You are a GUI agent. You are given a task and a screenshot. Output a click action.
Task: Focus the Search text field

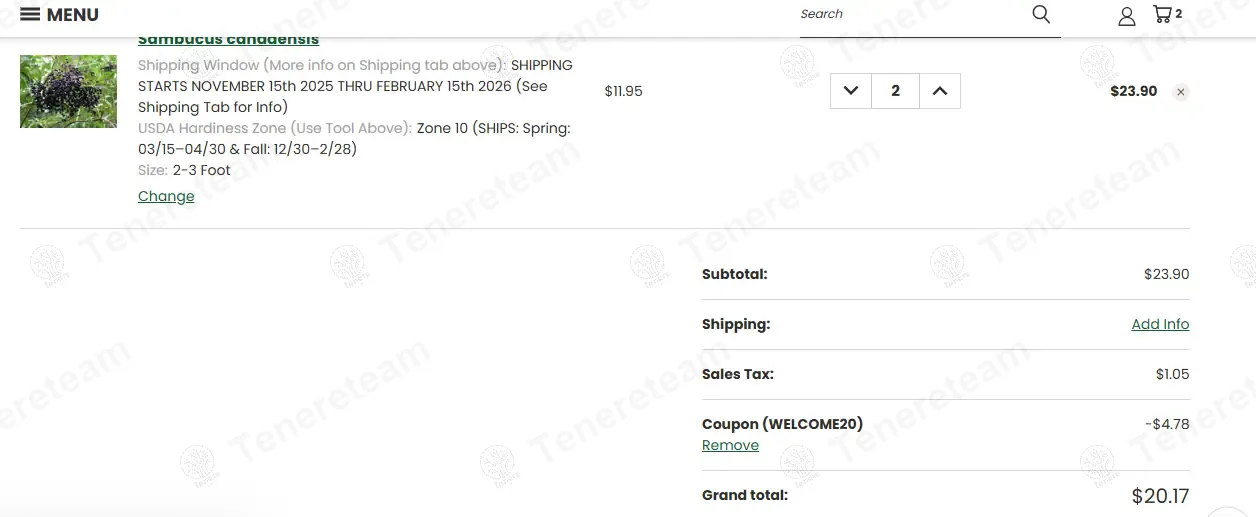tap(910, 14)
